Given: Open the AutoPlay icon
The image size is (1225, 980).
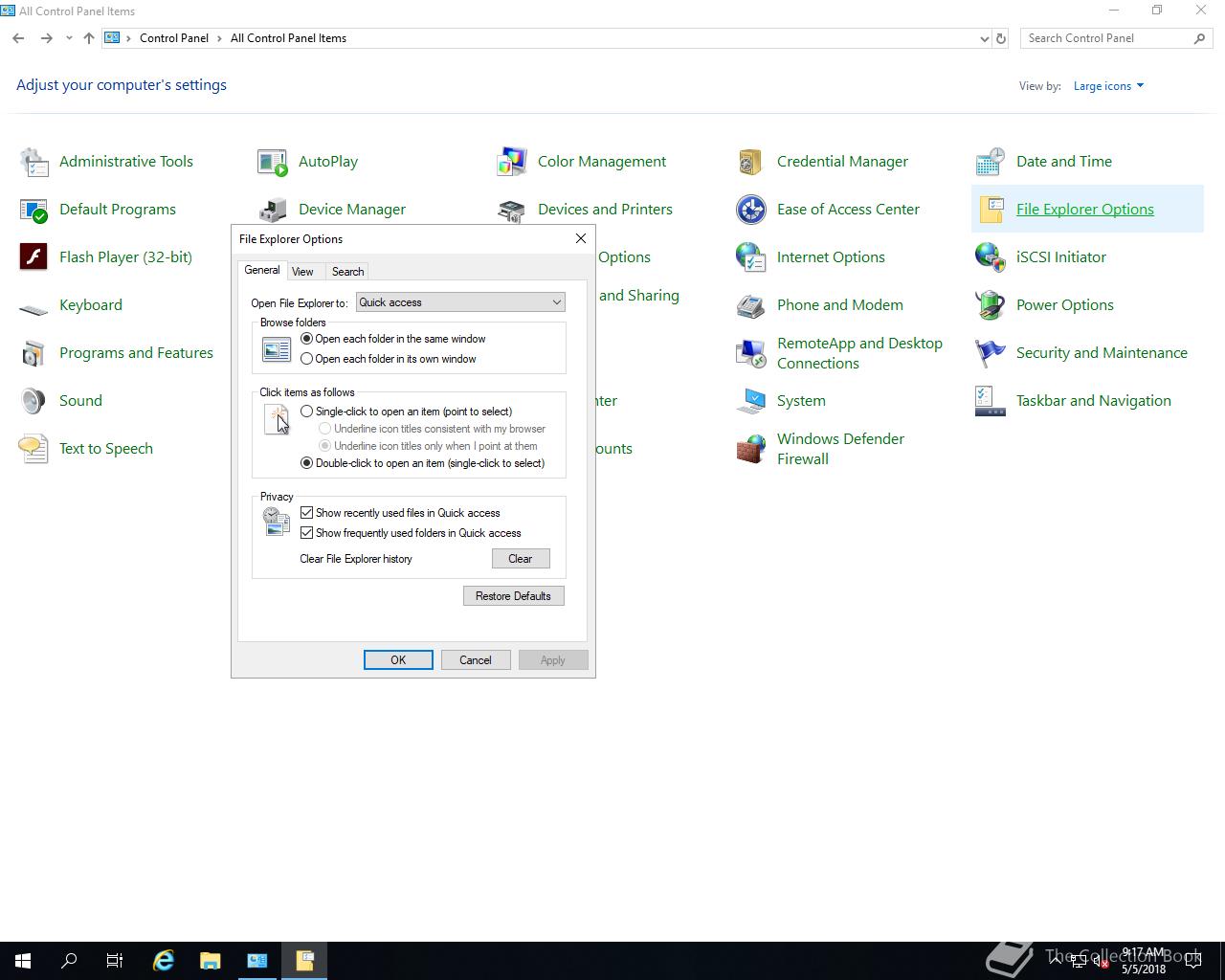Looking at the screenshot, I should pyautogui.click(x=273, y=162).
